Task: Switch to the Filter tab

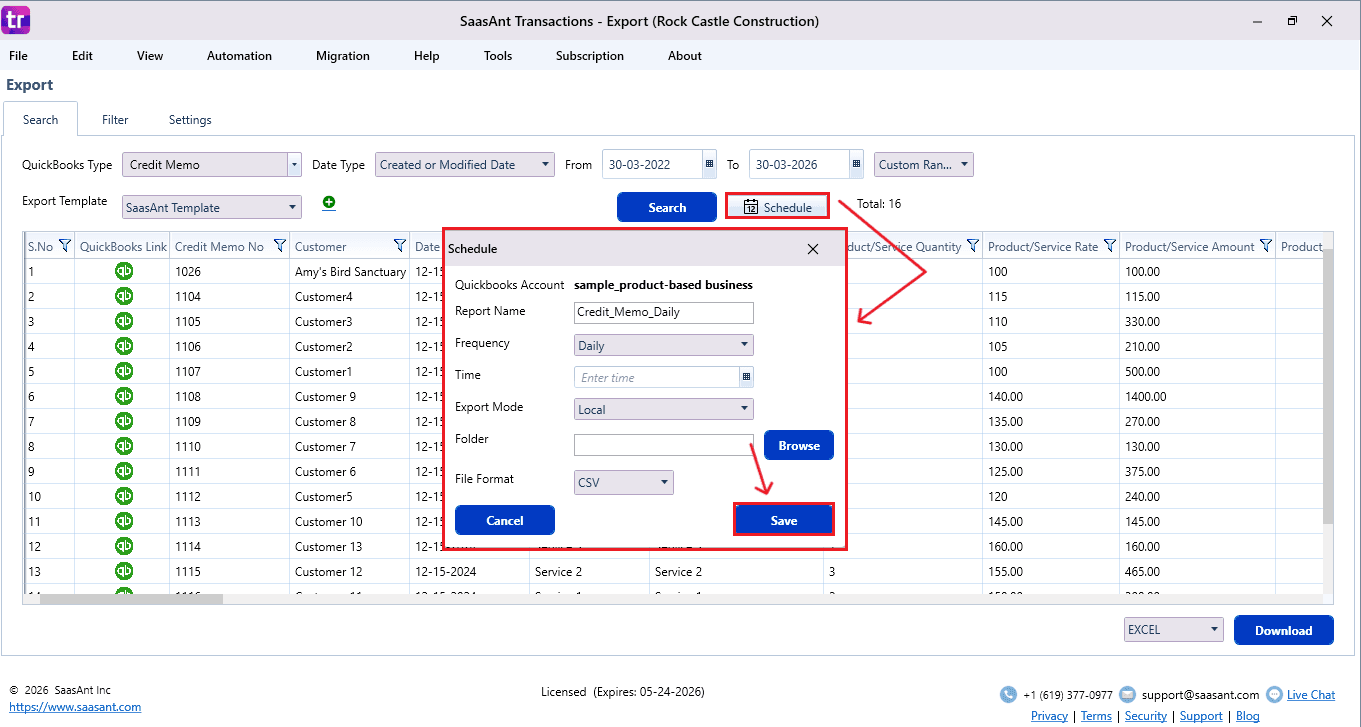Action: pyautogui.click(x=115, y=119)
